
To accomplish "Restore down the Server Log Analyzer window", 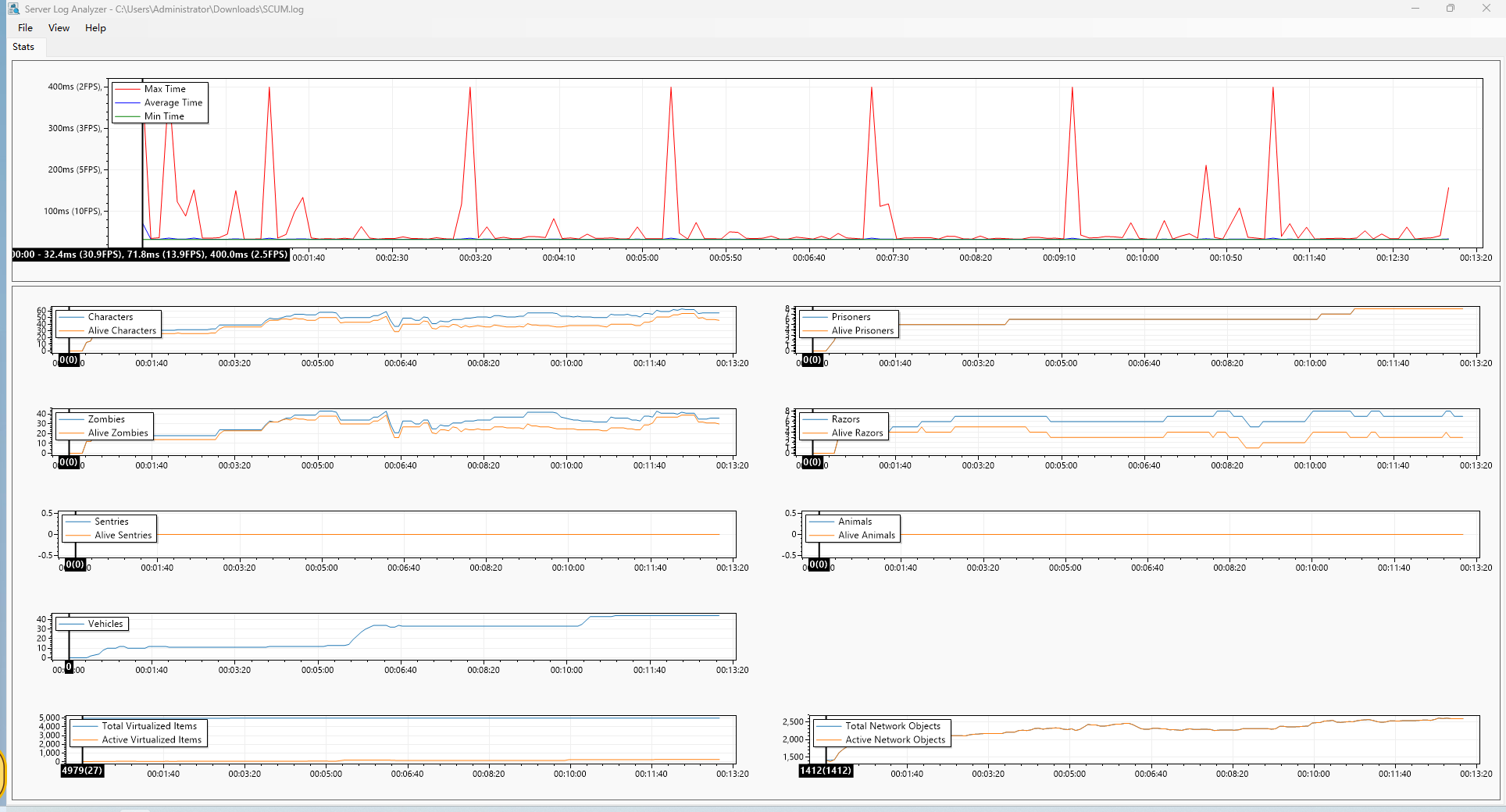I will tap(1451, 9).
